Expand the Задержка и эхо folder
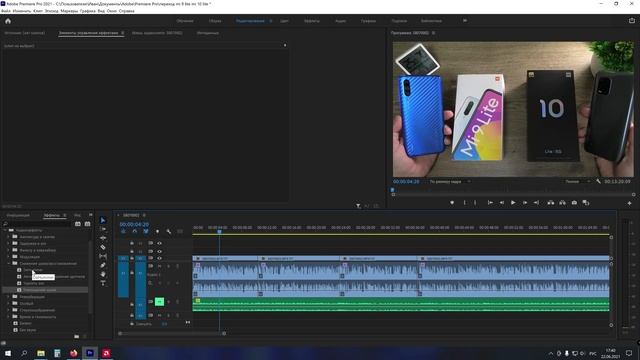 click(8, 243)
